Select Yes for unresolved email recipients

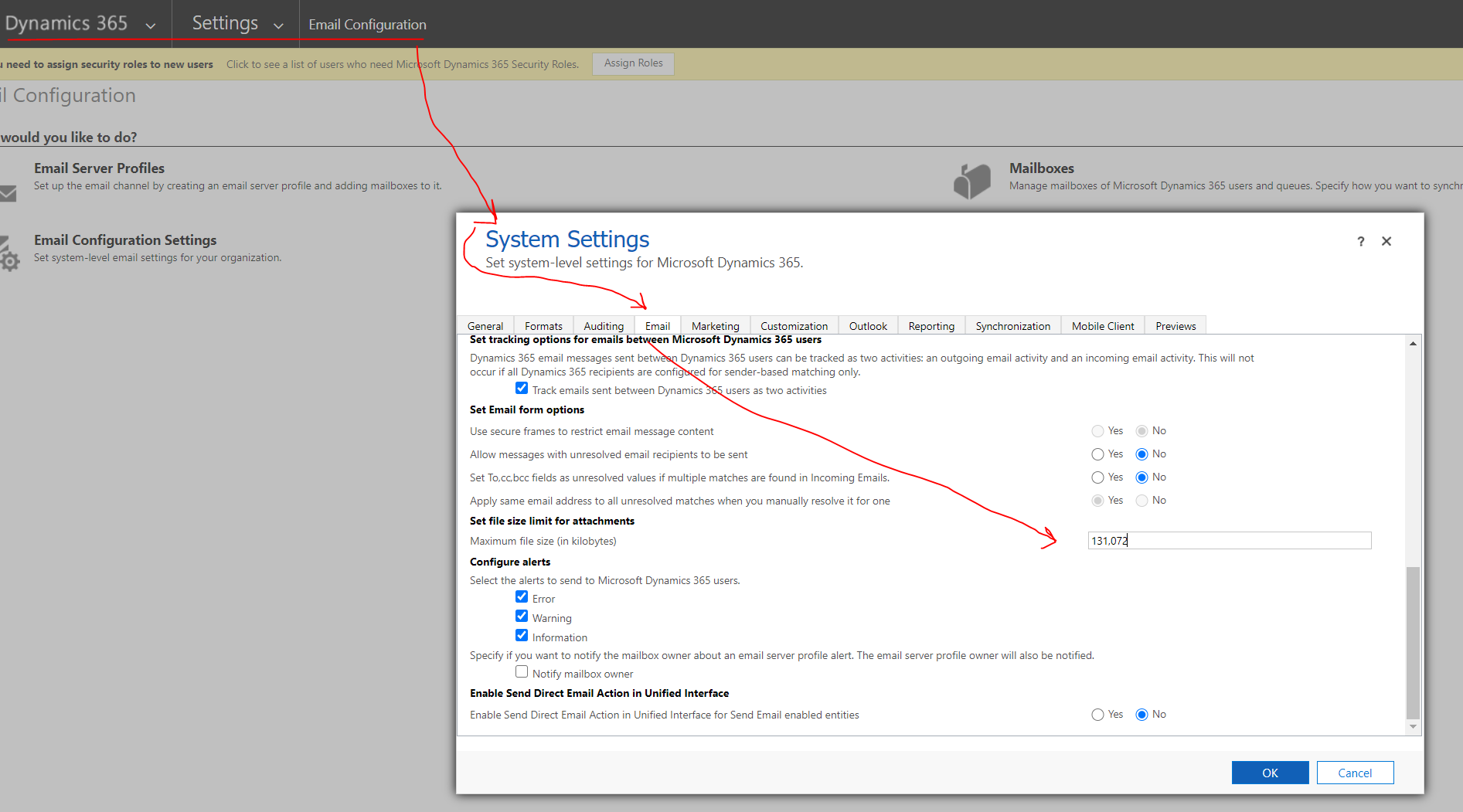(x=1097, y=454)
